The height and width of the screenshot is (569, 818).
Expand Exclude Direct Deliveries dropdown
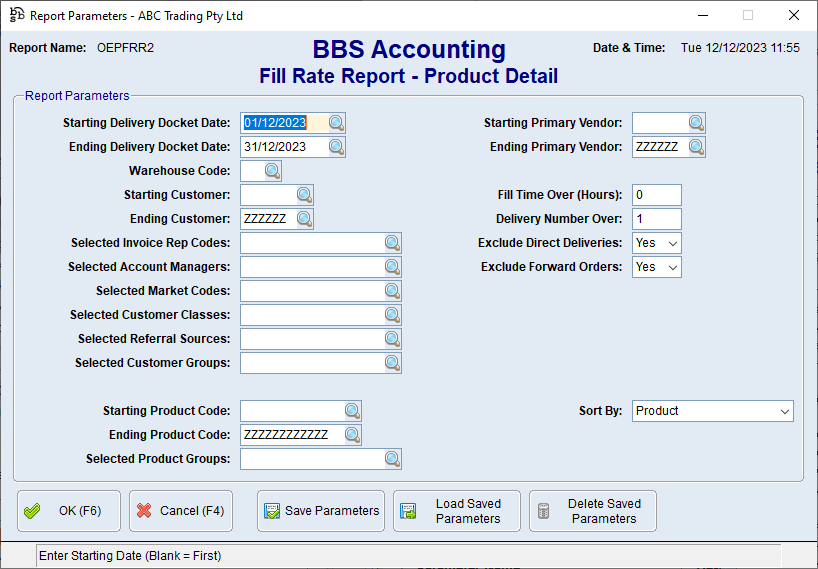click(x=672, y=244)
